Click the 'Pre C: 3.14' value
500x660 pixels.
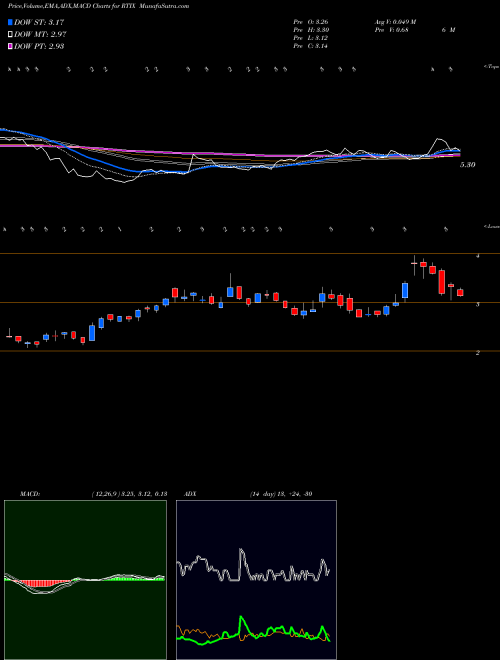click(x=311, y=46)
